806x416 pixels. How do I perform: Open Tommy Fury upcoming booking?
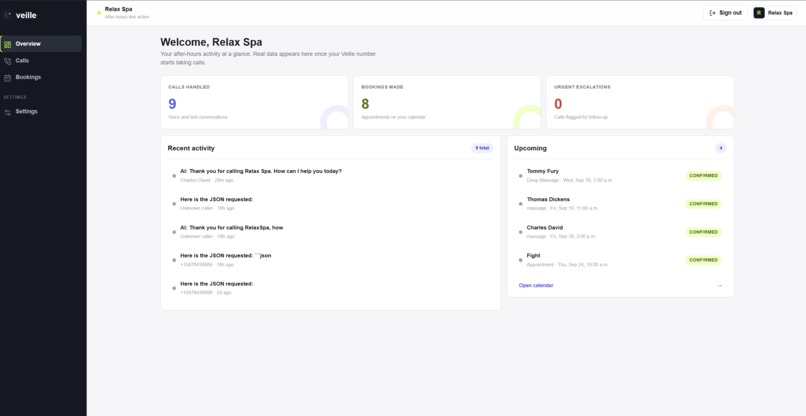620,175
